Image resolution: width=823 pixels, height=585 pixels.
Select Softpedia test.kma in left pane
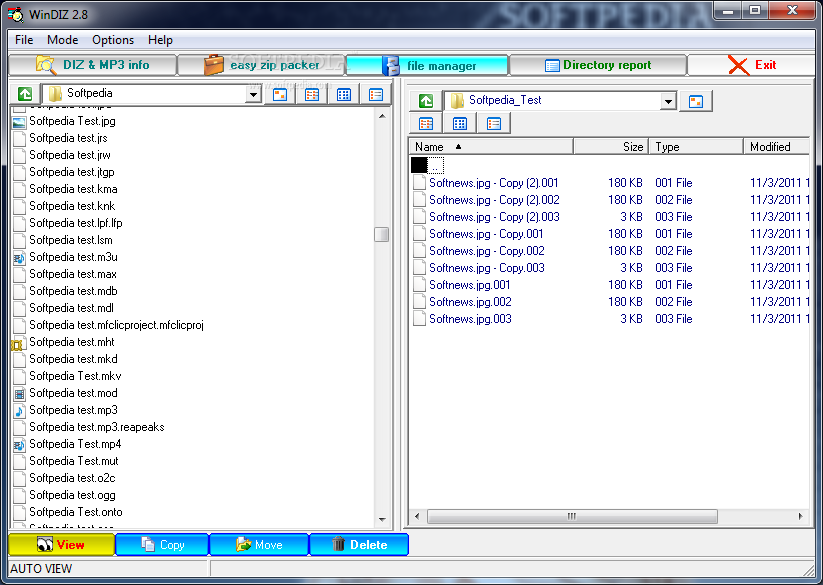click(x=73, y=189)
